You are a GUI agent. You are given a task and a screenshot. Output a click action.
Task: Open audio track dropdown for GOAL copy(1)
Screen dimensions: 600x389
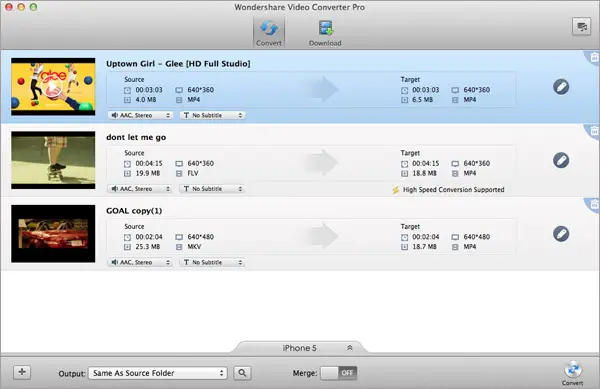click(140, 262)
